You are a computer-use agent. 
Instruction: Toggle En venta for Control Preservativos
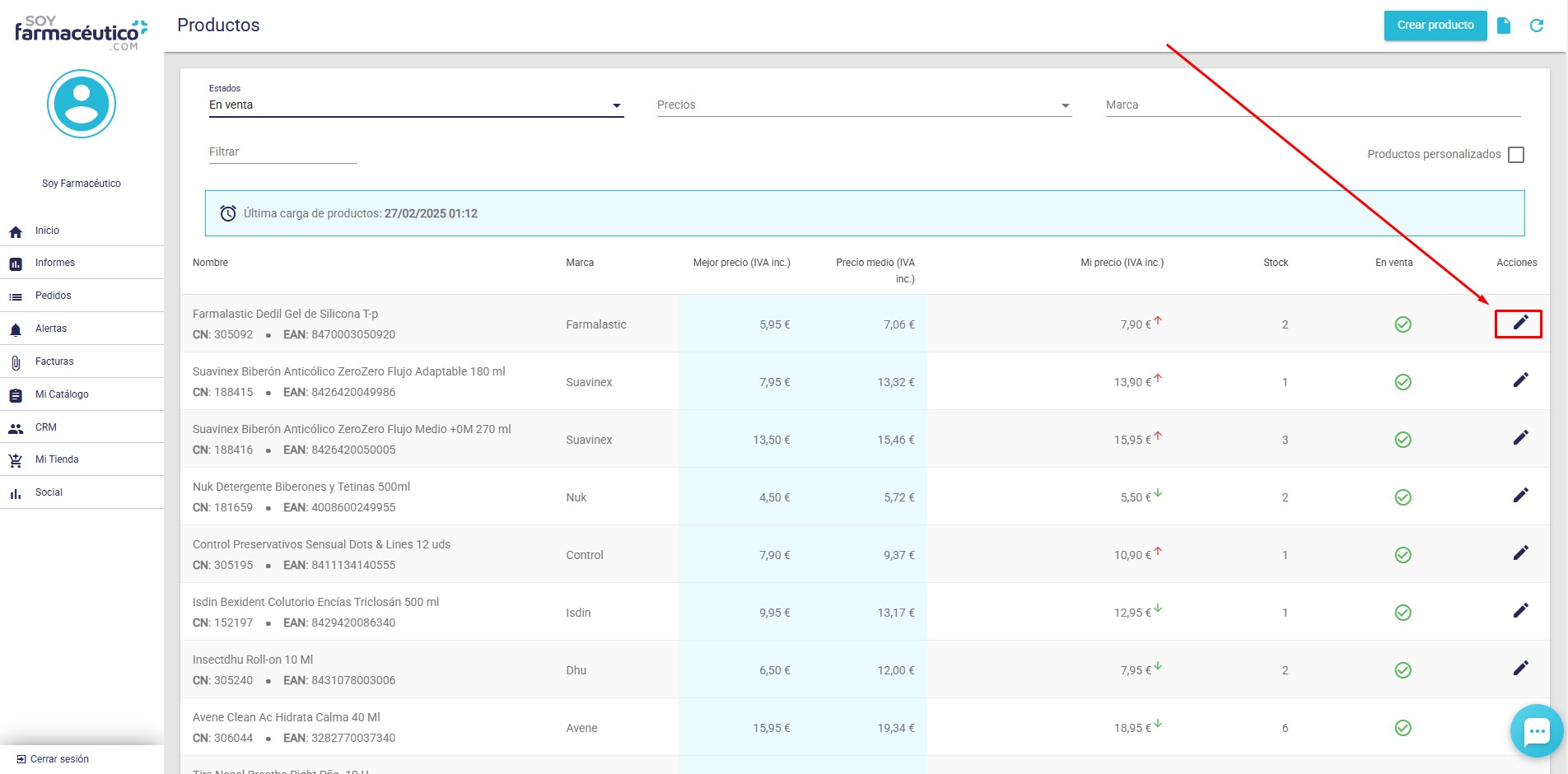(1403, 555)
